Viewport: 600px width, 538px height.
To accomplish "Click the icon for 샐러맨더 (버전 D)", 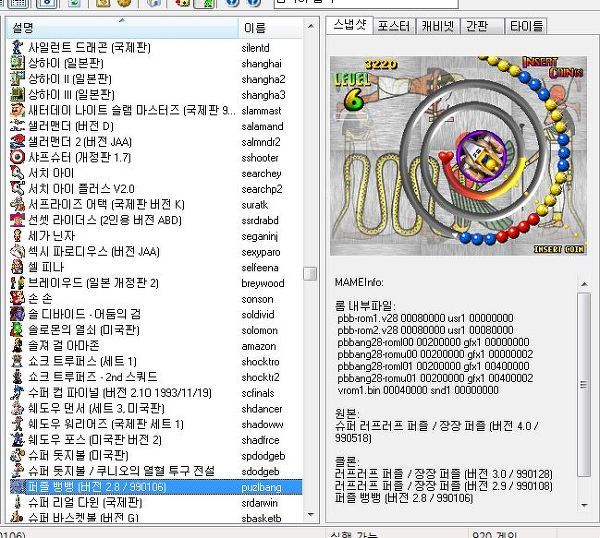I will (17, 126).
